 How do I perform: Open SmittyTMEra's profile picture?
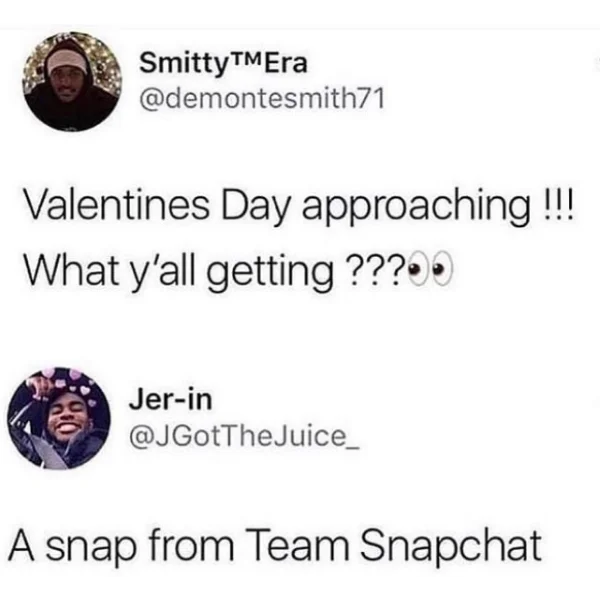[x=72, y=82]
